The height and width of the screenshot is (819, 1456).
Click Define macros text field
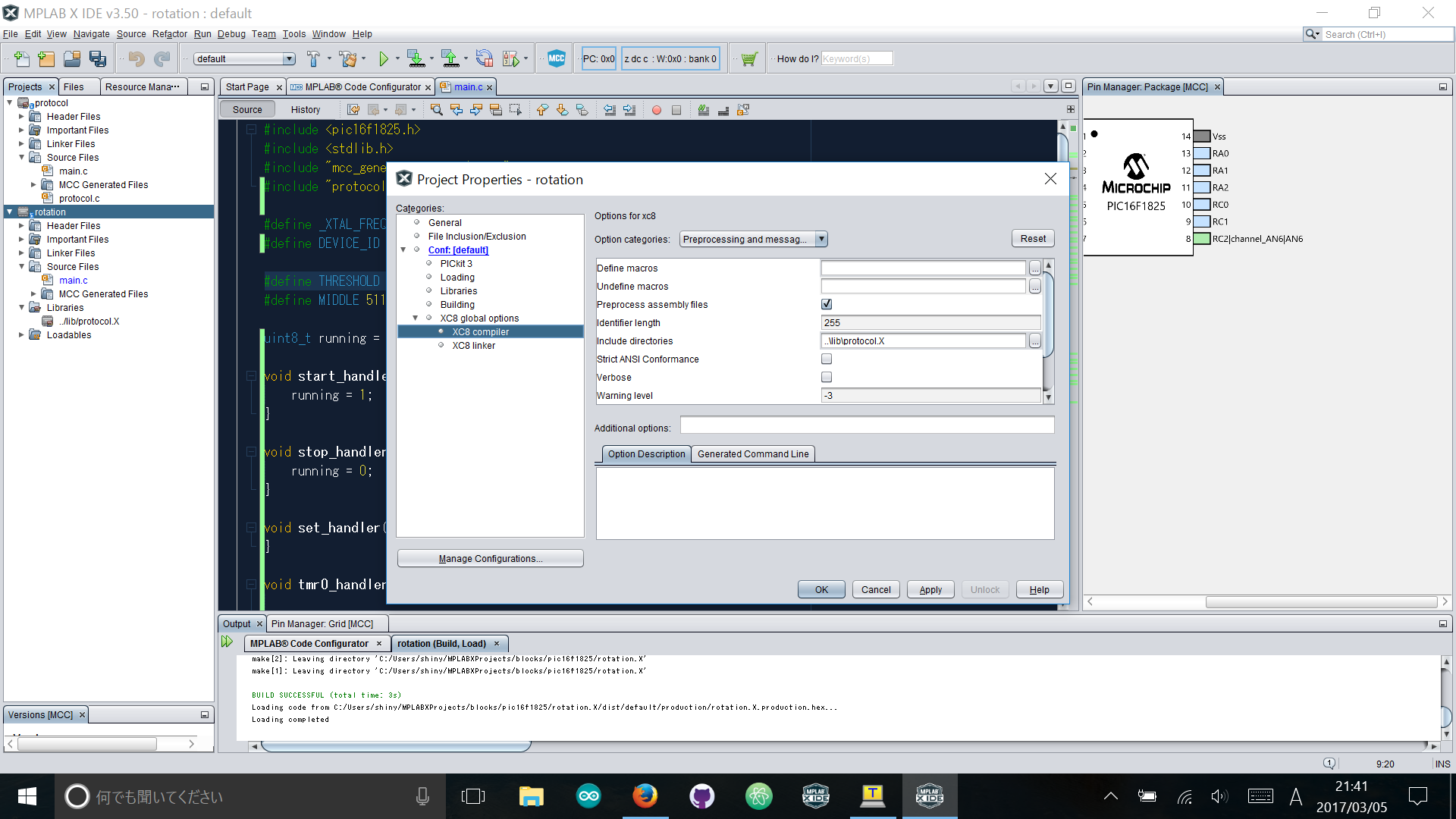923,268
